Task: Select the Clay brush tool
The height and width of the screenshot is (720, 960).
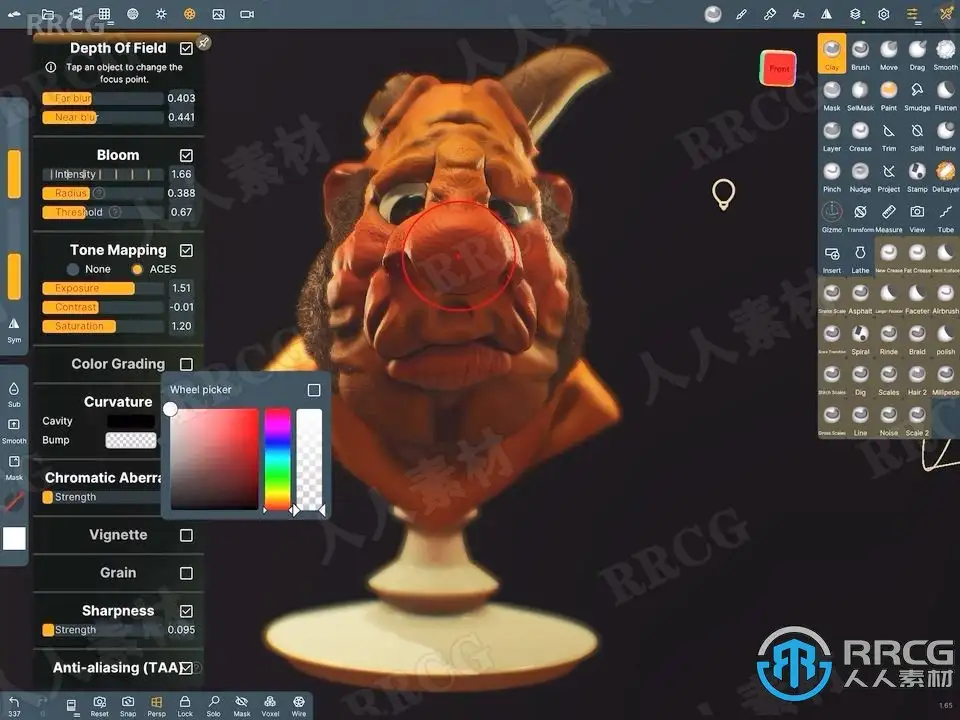Action: (831, 54)
